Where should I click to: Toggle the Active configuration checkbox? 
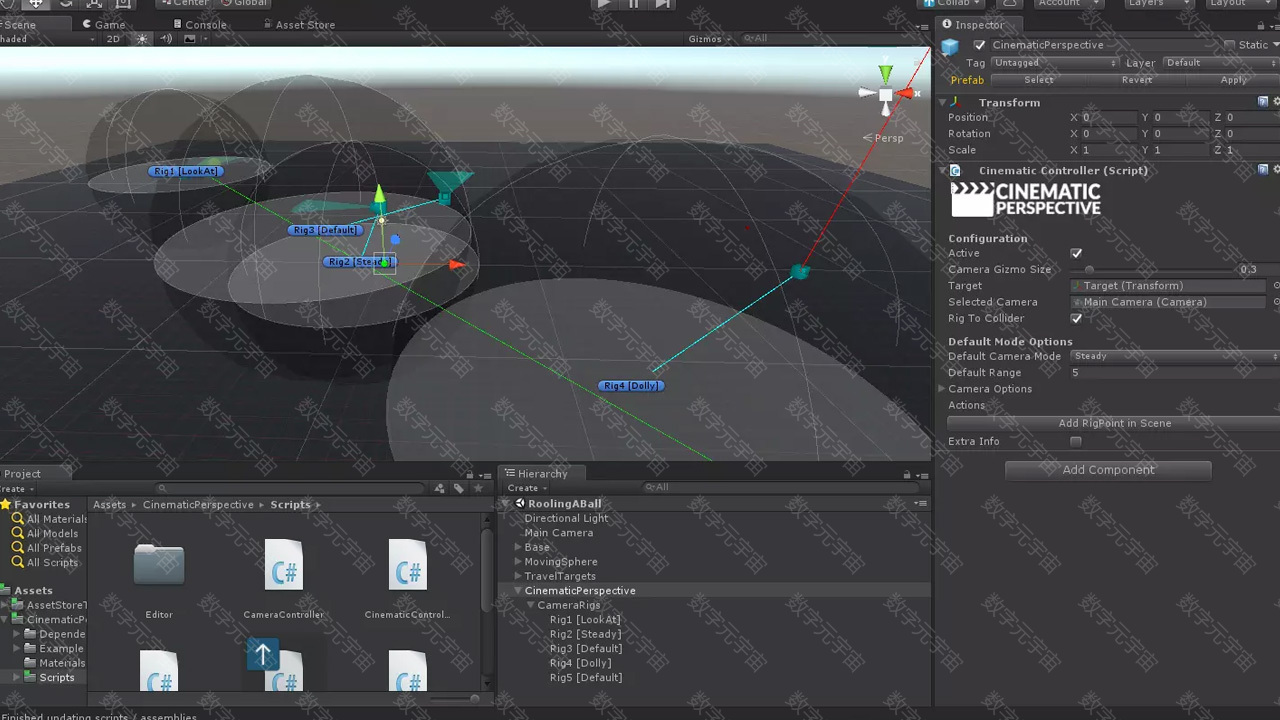coord(1076,254)
